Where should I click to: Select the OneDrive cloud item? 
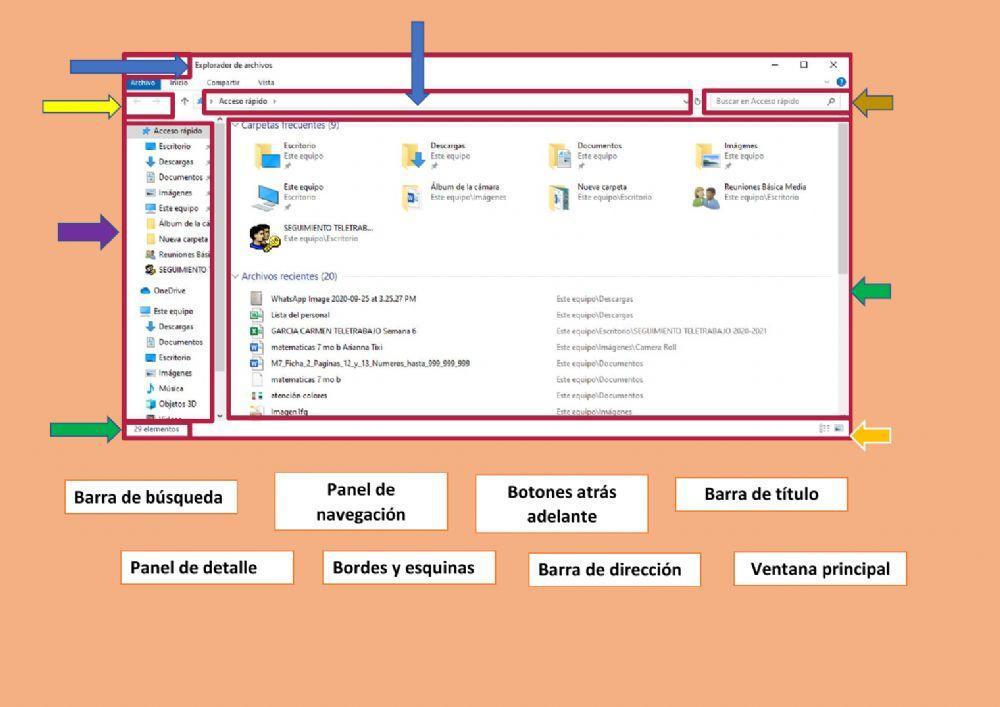click(172, 289)
